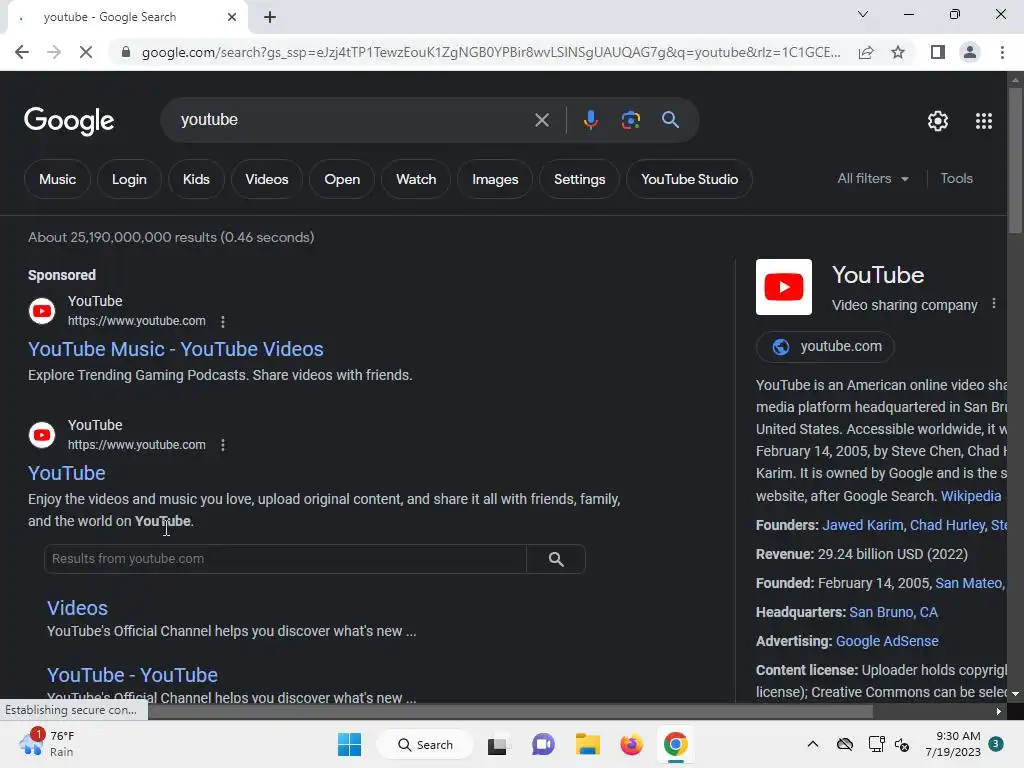The height and width of the screenshot is (768, 1024).
Task: Filter results by Music chip
Action: point(57,179)
